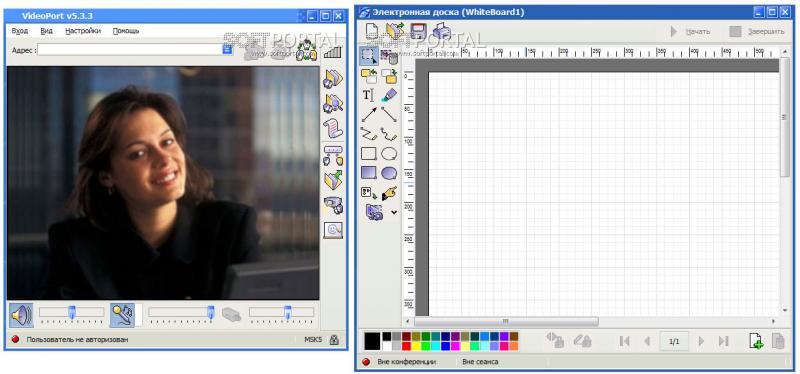800x374 pixels.
Task: Select the rectangular selection tool in whiteboard
Action: pyautogui.click(x=369, y=56)
